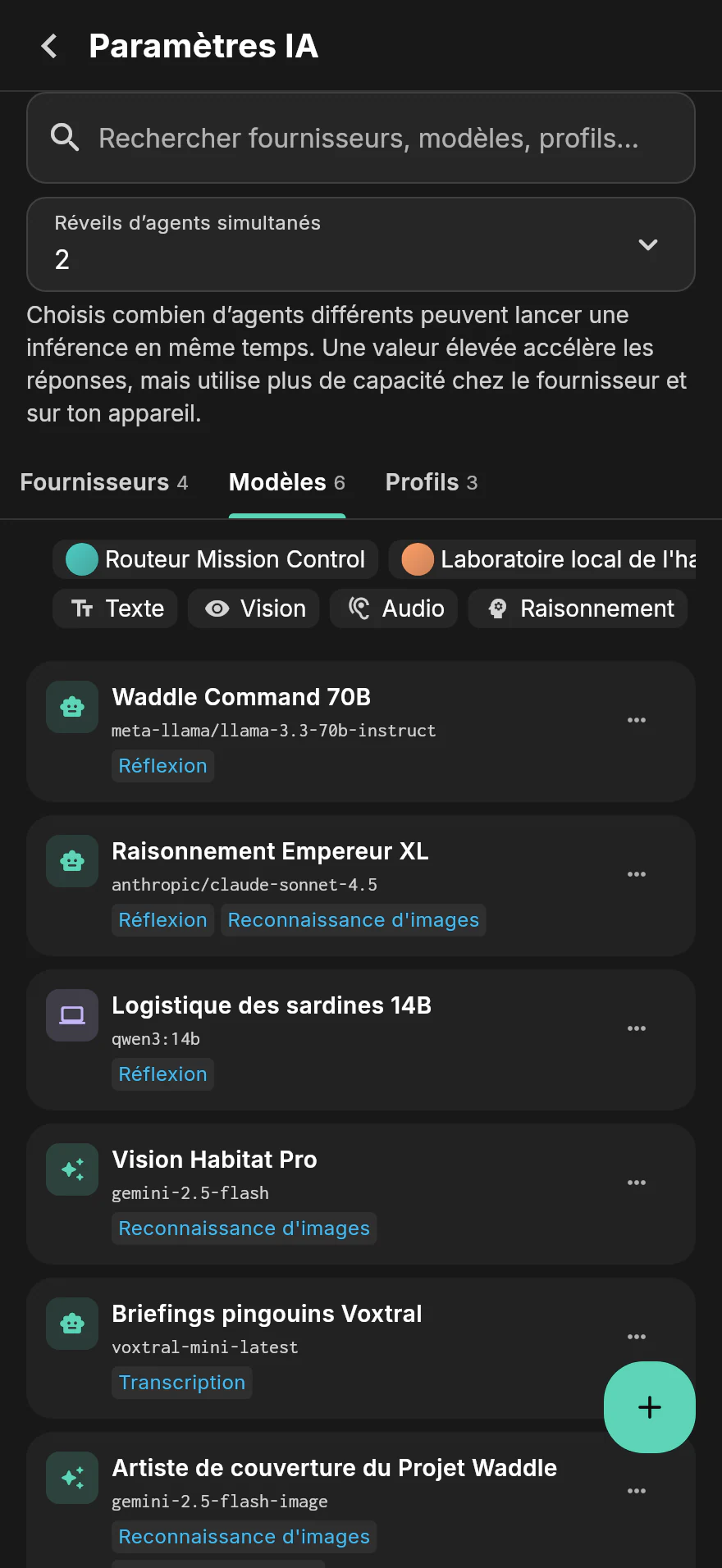Open more options for Waddle Command 70B
This screenshot has width=722, height=1568.
coord(637,720)
